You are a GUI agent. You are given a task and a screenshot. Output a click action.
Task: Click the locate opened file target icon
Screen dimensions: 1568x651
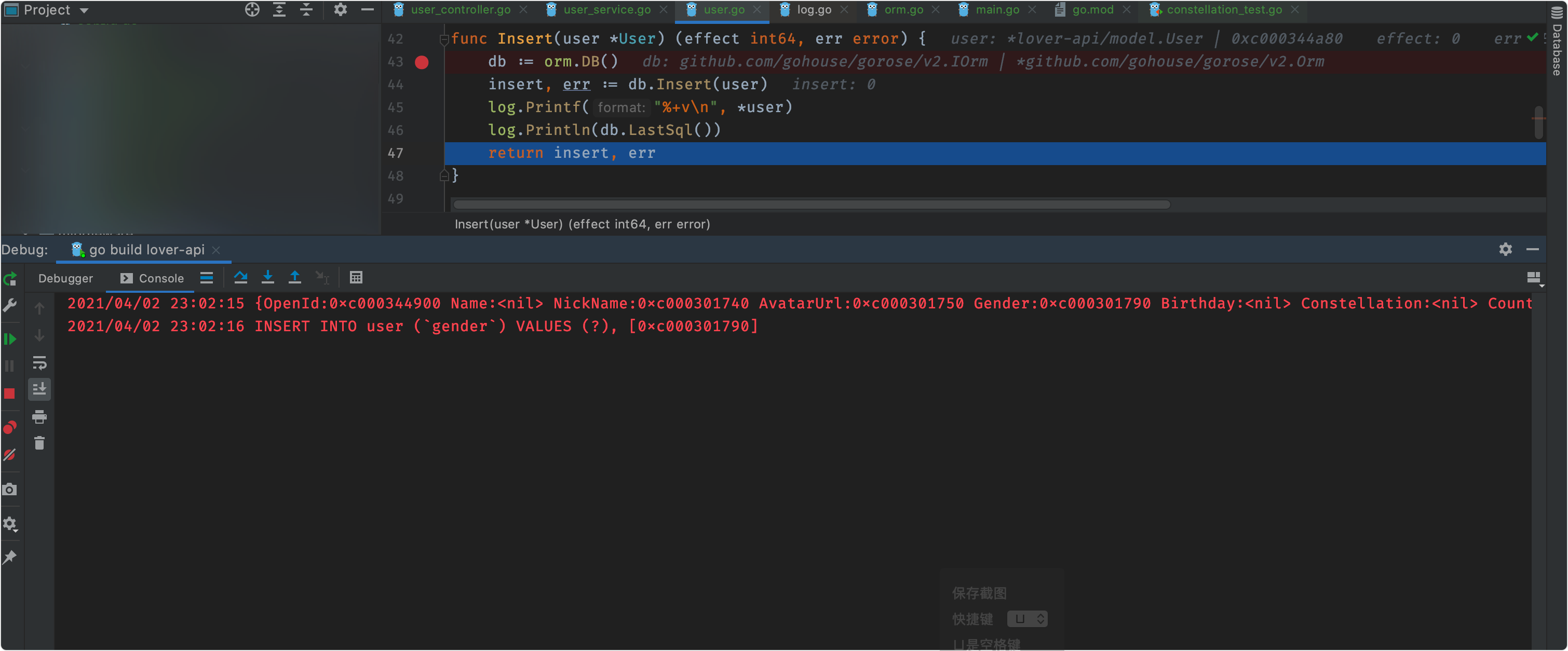click(x=252, y=10)
